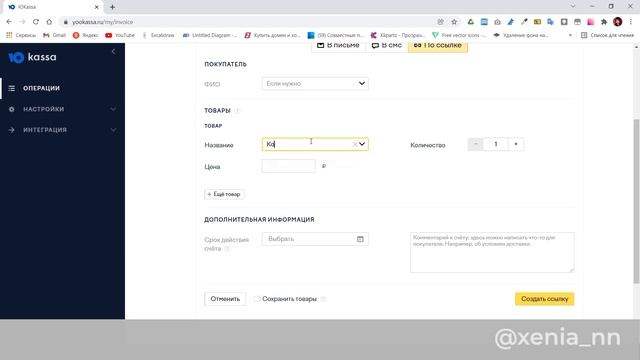Click the Интеграция arrow icon

click(x=11, y=130)
